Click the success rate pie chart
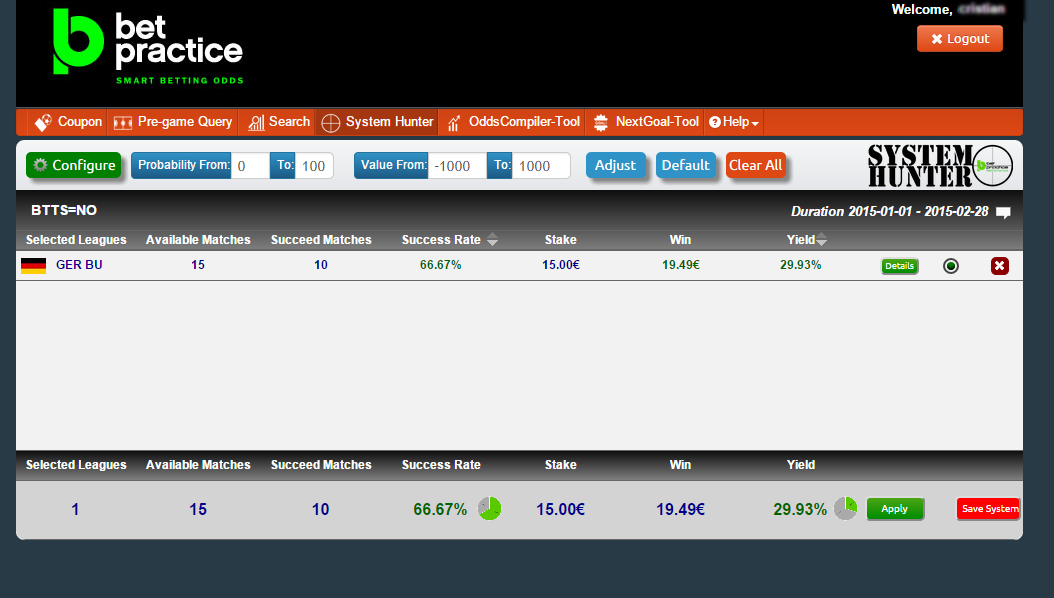Screen dimensions: 1054x598 pos(489,509)
